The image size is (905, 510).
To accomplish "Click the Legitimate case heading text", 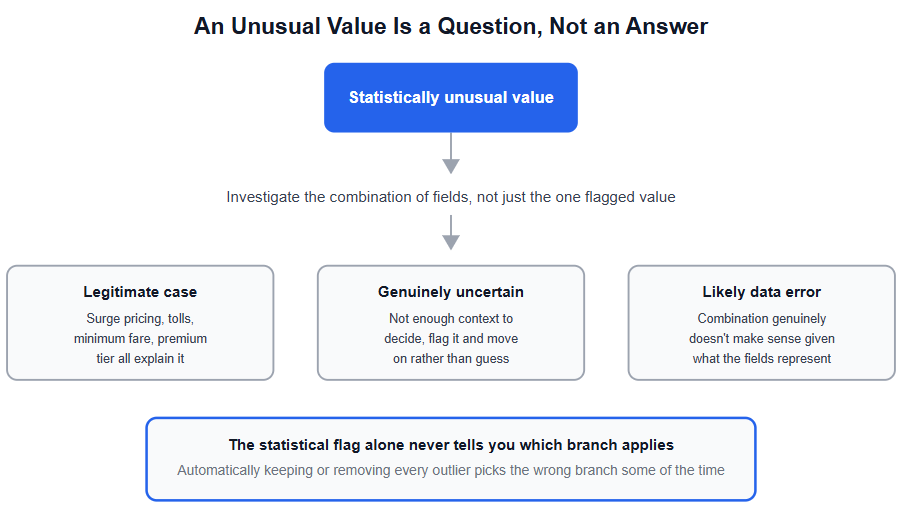I will [140, 292].
